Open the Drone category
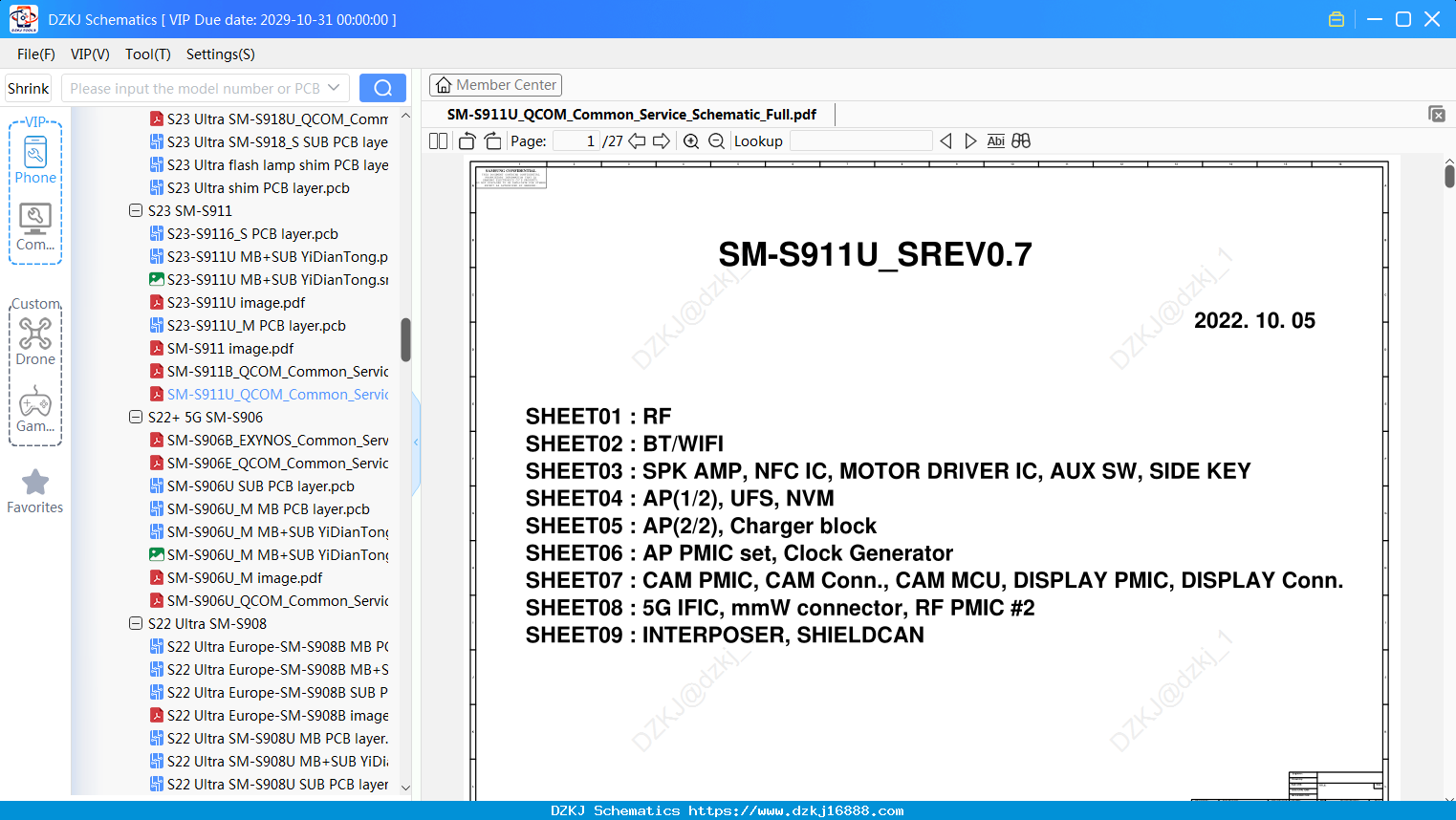Image resolution: width=1456 pixels, height=820 pixels. (x=35, y=341)
